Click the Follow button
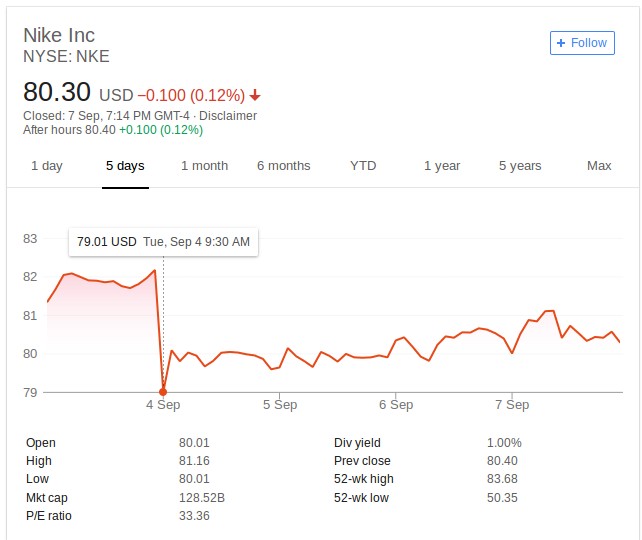This screenshot has height=540, width=642. (581, 43)
